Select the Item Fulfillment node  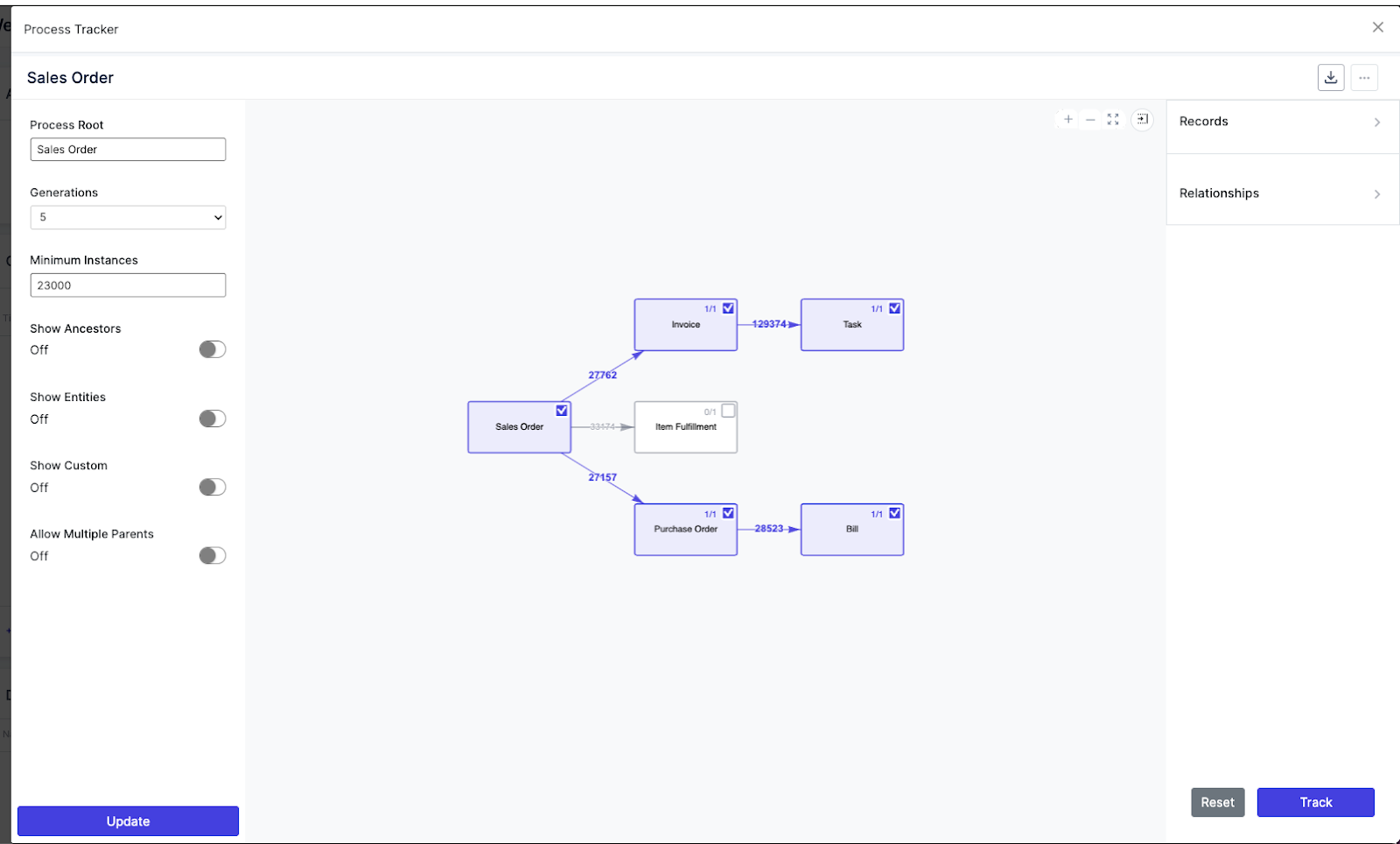click(x=685, y=428)
